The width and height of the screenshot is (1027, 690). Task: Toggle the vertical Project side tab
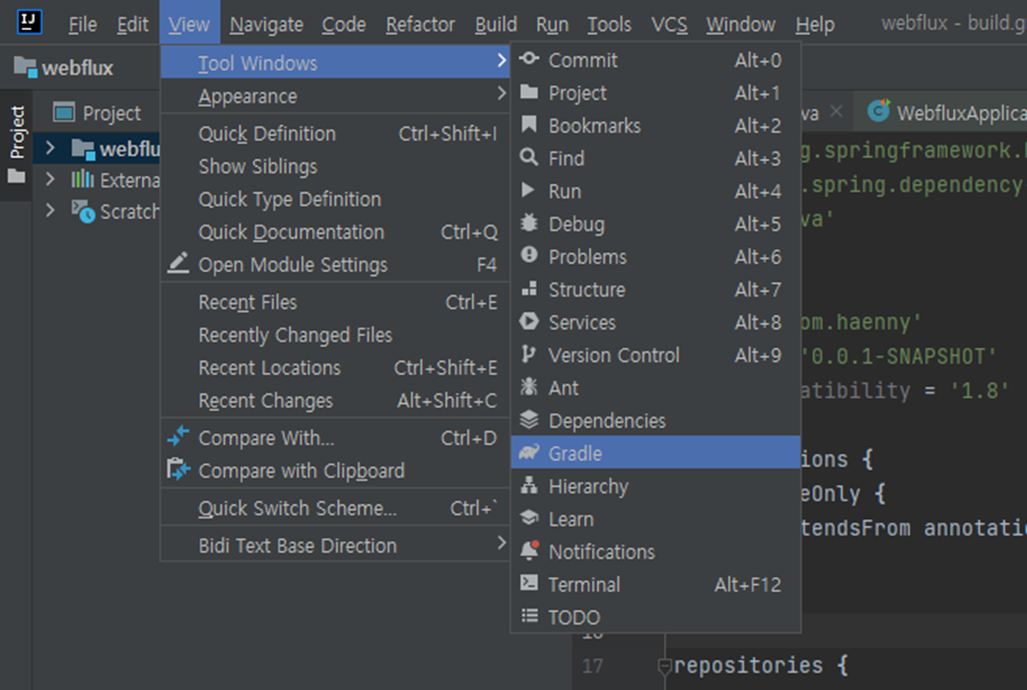(x=16, y=145)
